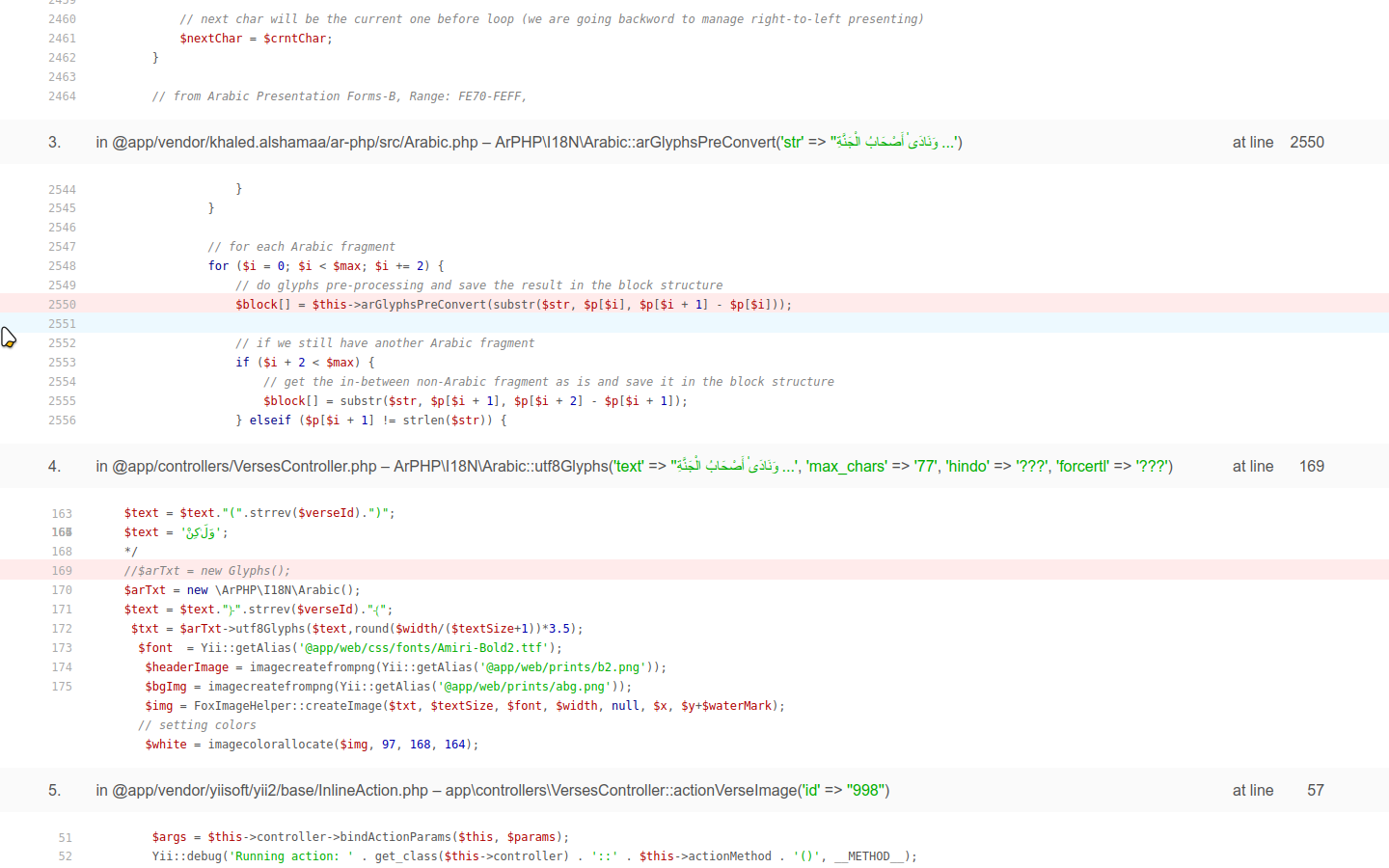Image resolution: width=1389 pixels, height=868 pixels.
Task: Click comment 'from Arabic Presentation Forms-B' line
Action: 340,96
